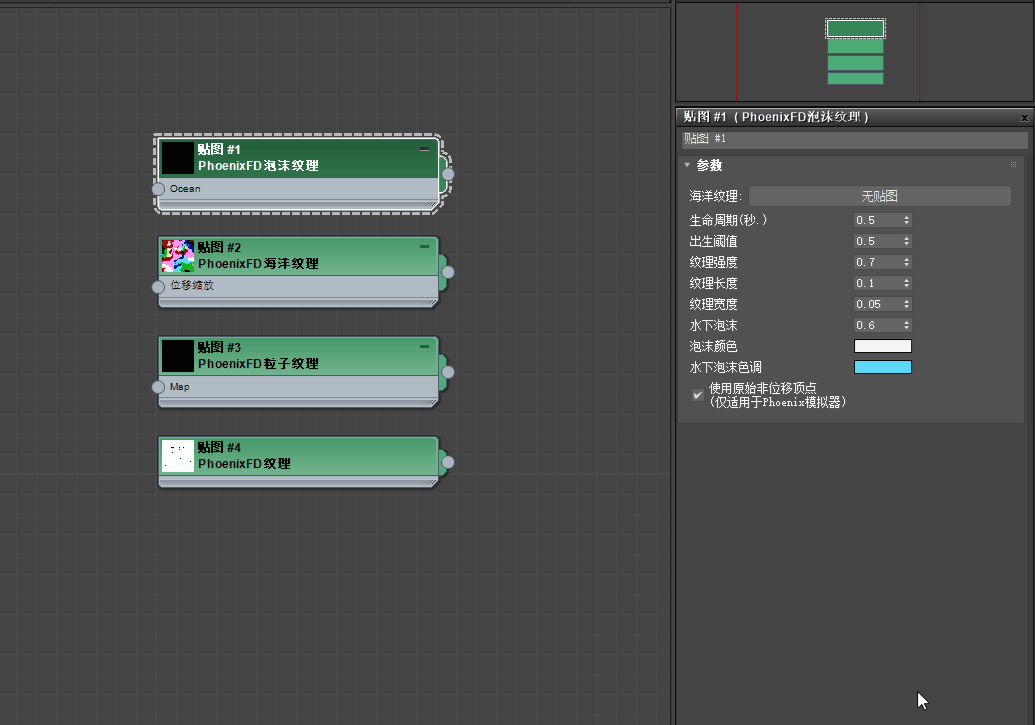Click output socket of 贴图 #1 node
The image size is (1035, 725).
pyautogui.click(x=448, y=174)
